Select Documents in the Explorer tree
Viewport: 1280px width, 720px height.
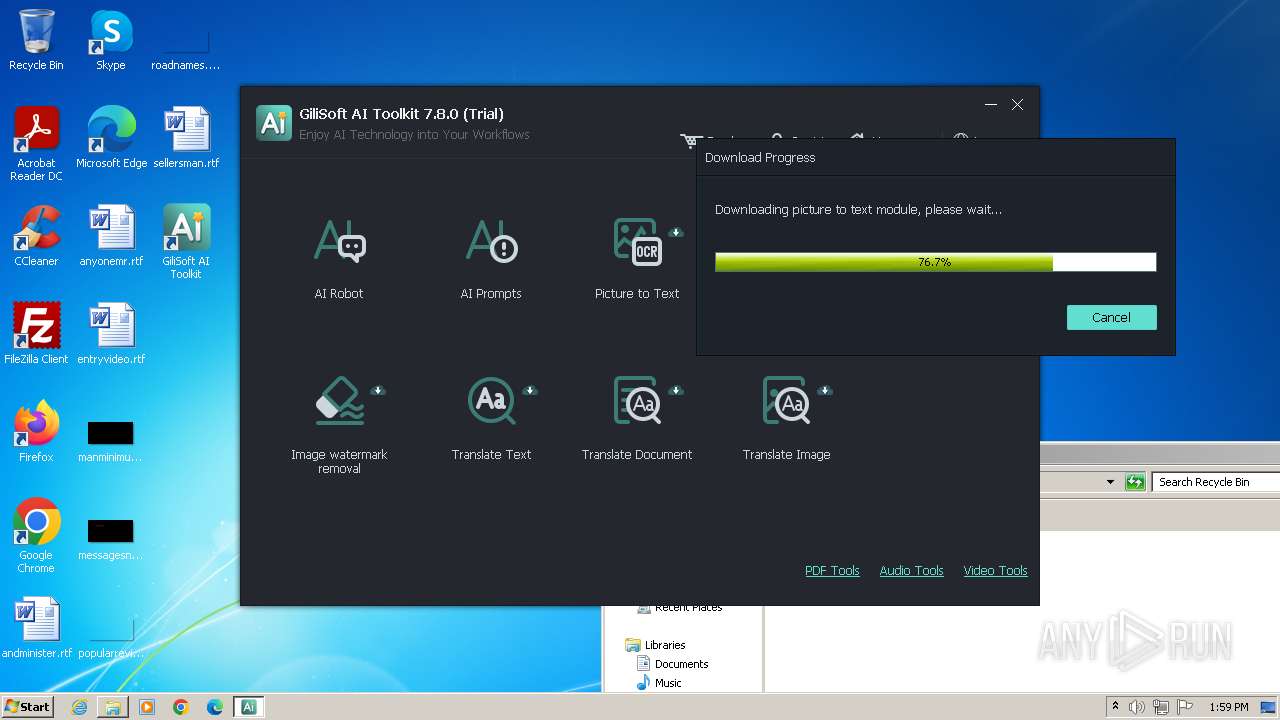[x=673, y=664]
